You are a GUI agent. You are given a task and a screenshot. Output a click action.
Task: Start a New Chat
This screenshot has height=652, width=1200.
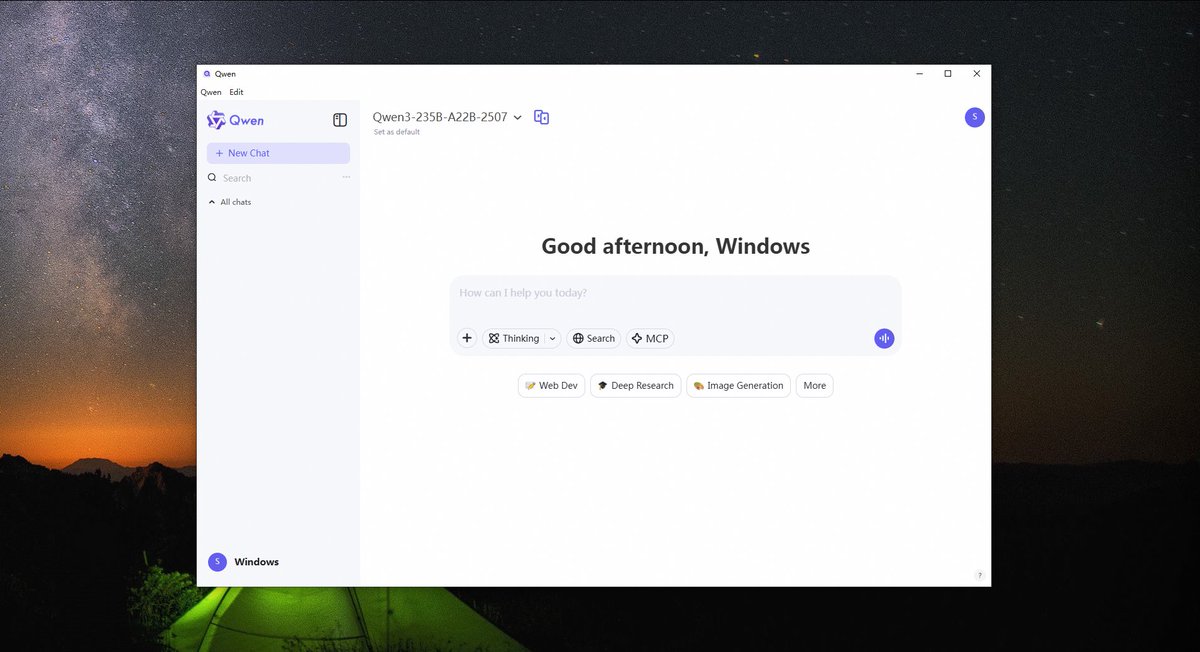click(278, 153)
